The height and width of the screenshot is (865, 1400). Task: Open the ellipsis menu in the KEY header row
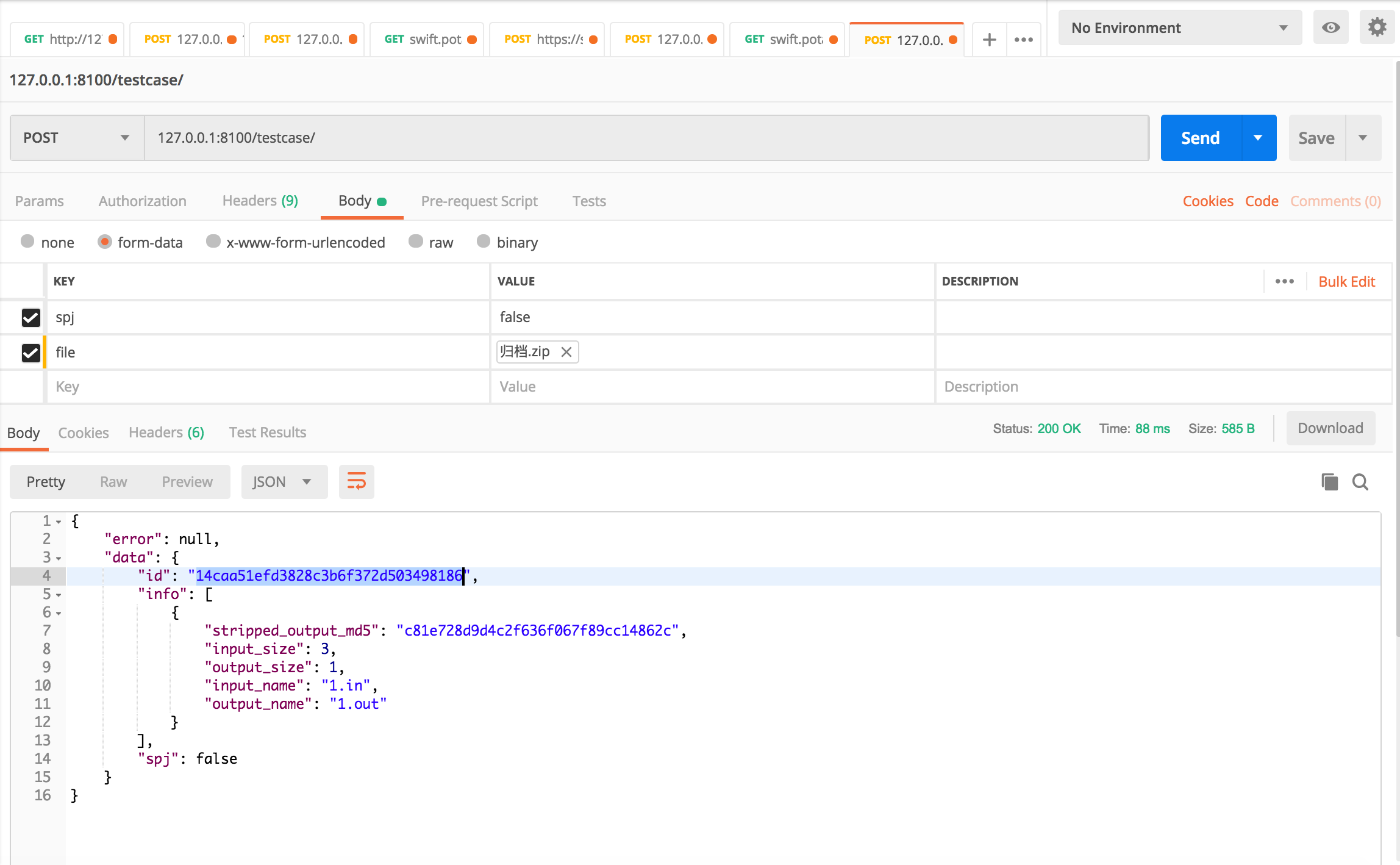(x=1285, y=281)
